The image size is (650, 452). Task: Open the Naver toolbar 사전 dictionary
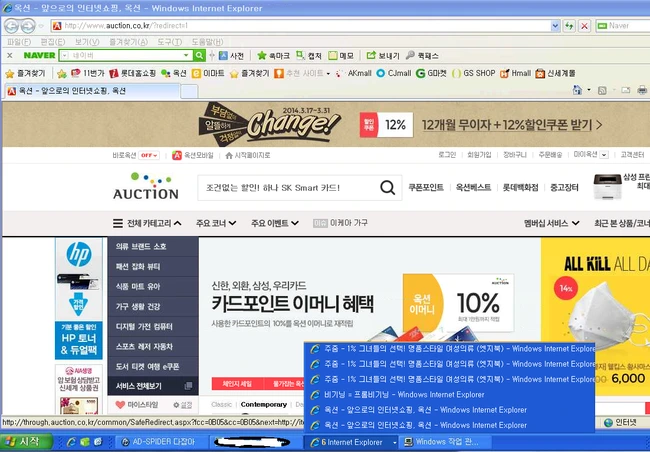pos(231,56)
